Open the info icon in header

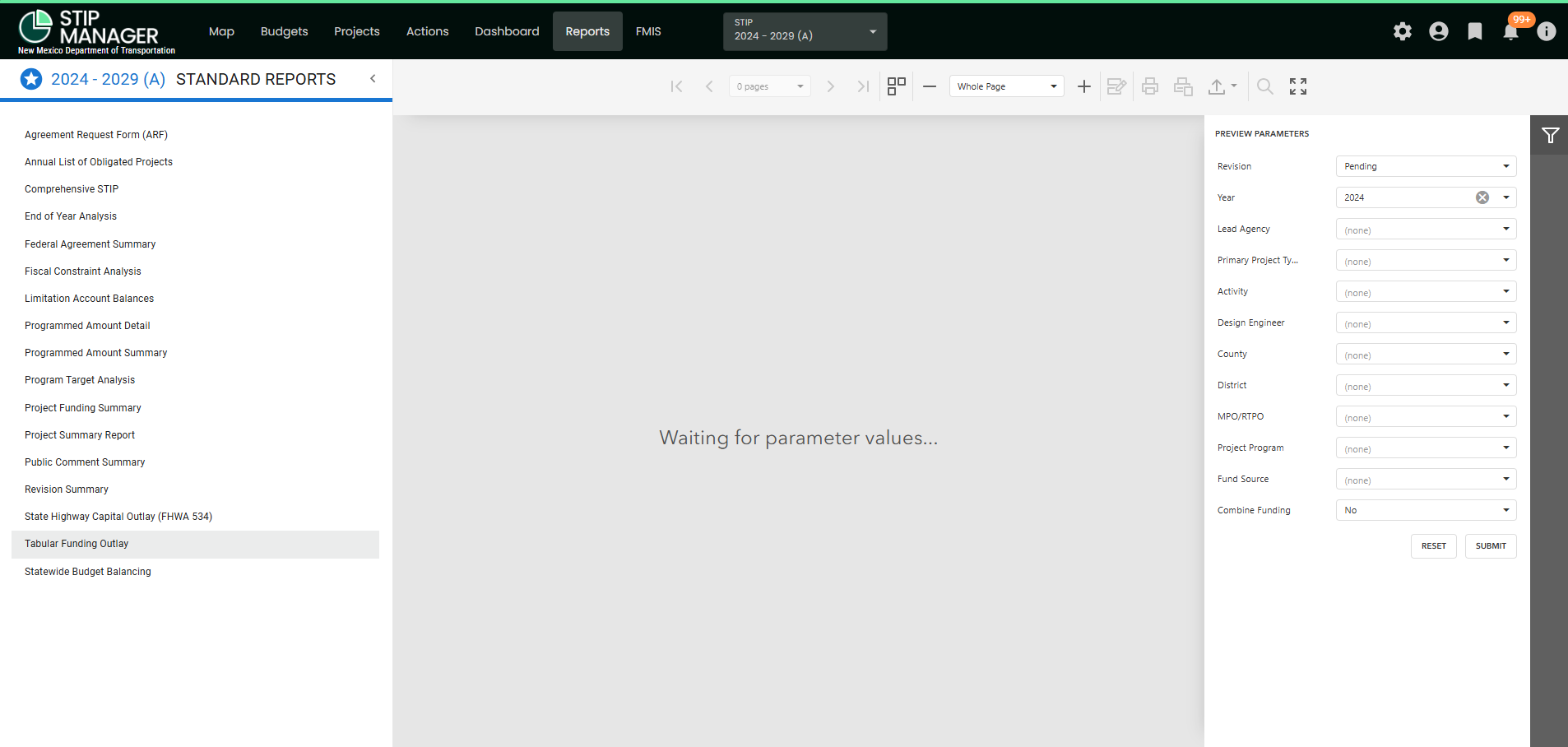(x=1547, y=31)
